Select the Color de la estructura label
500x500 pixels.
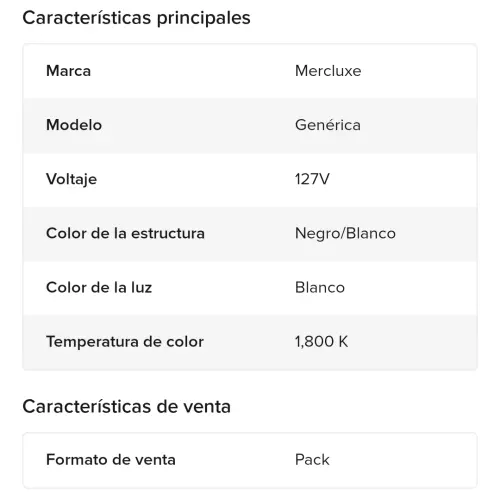click(125, 233)
